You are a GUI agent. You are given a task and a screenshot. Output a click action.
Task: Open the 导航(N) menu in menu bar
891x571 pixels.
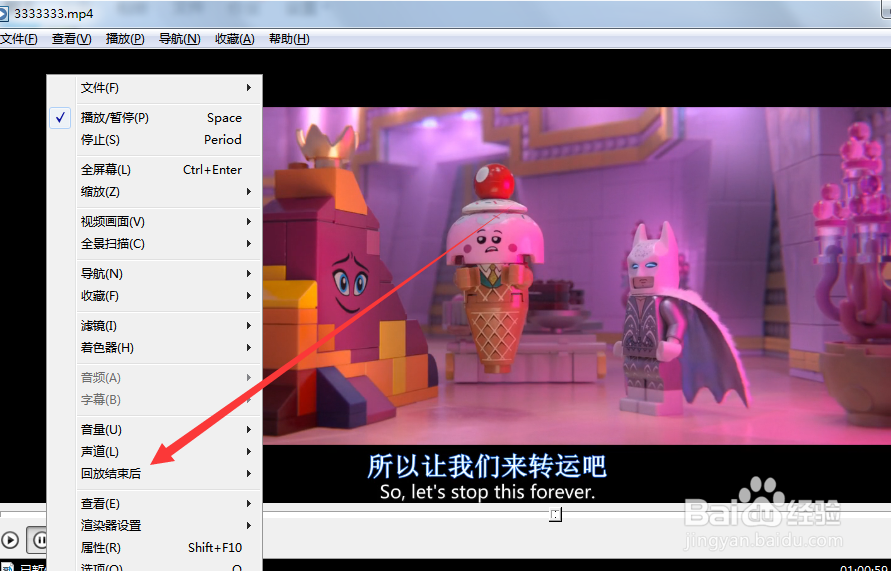coord(180,39)
